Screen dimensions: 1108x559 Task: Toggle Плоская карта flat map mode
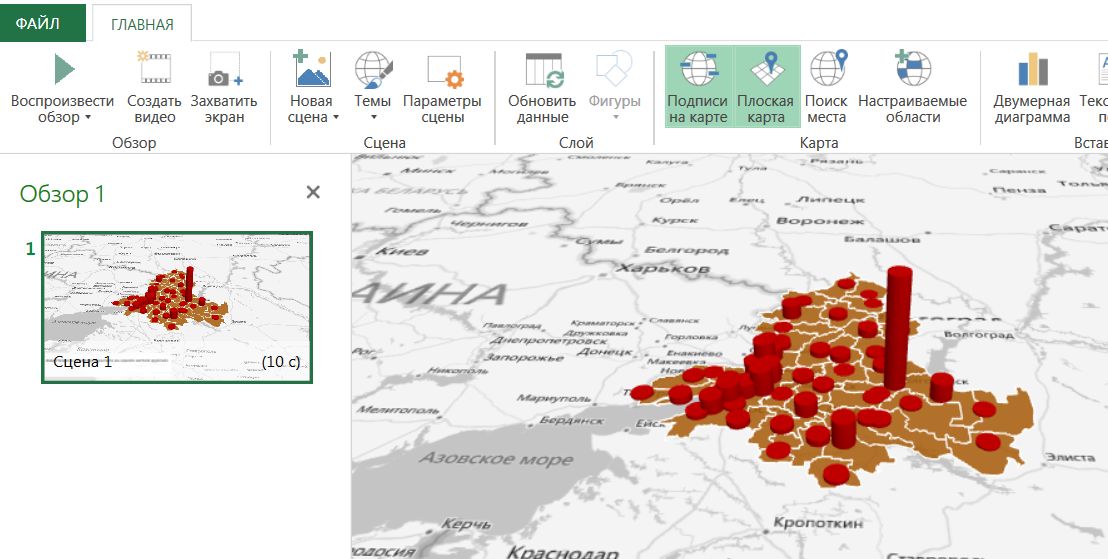(765, 71)
